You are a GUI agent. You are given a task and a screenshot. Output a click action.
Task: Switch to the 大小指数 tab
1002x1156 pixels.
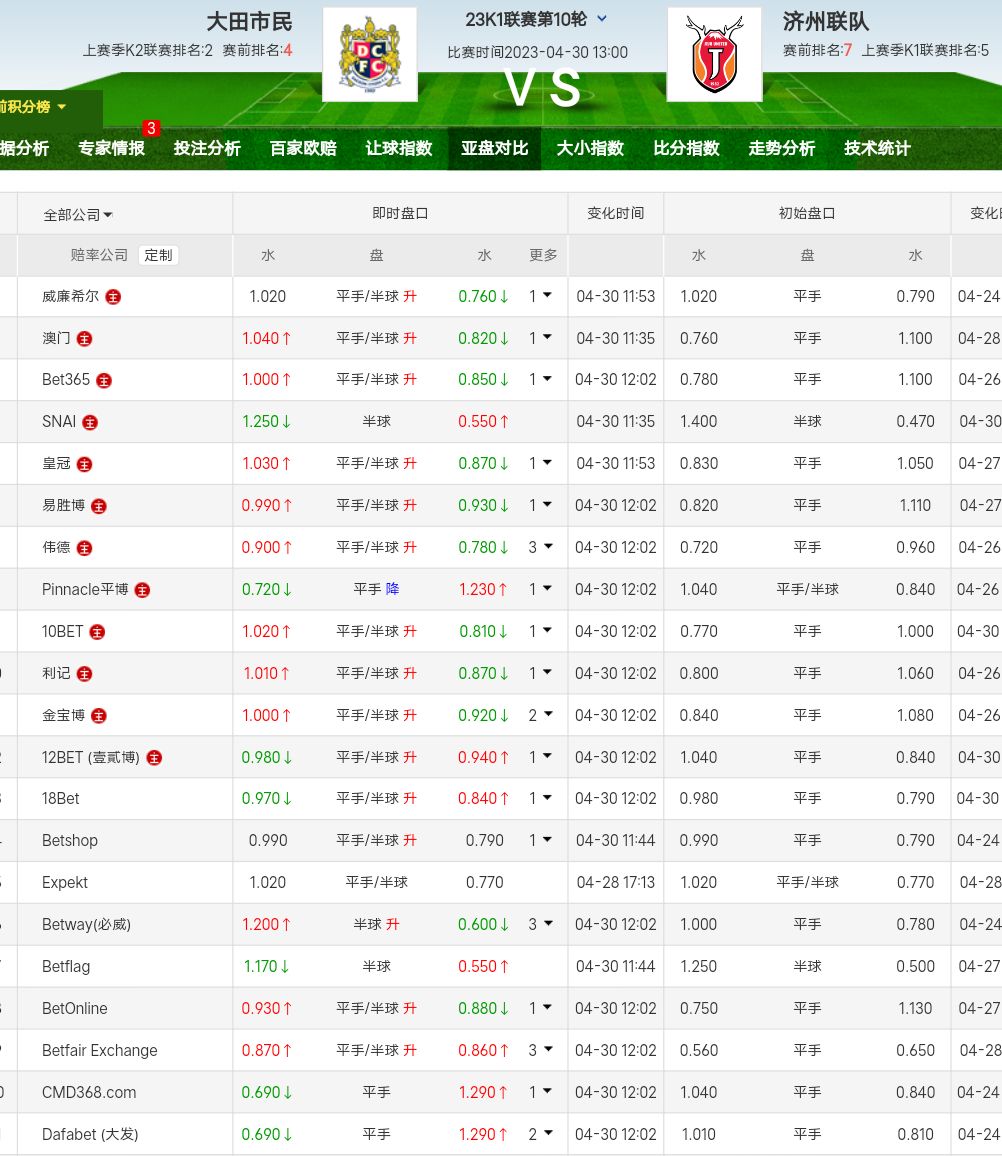(x=590, y=149)
